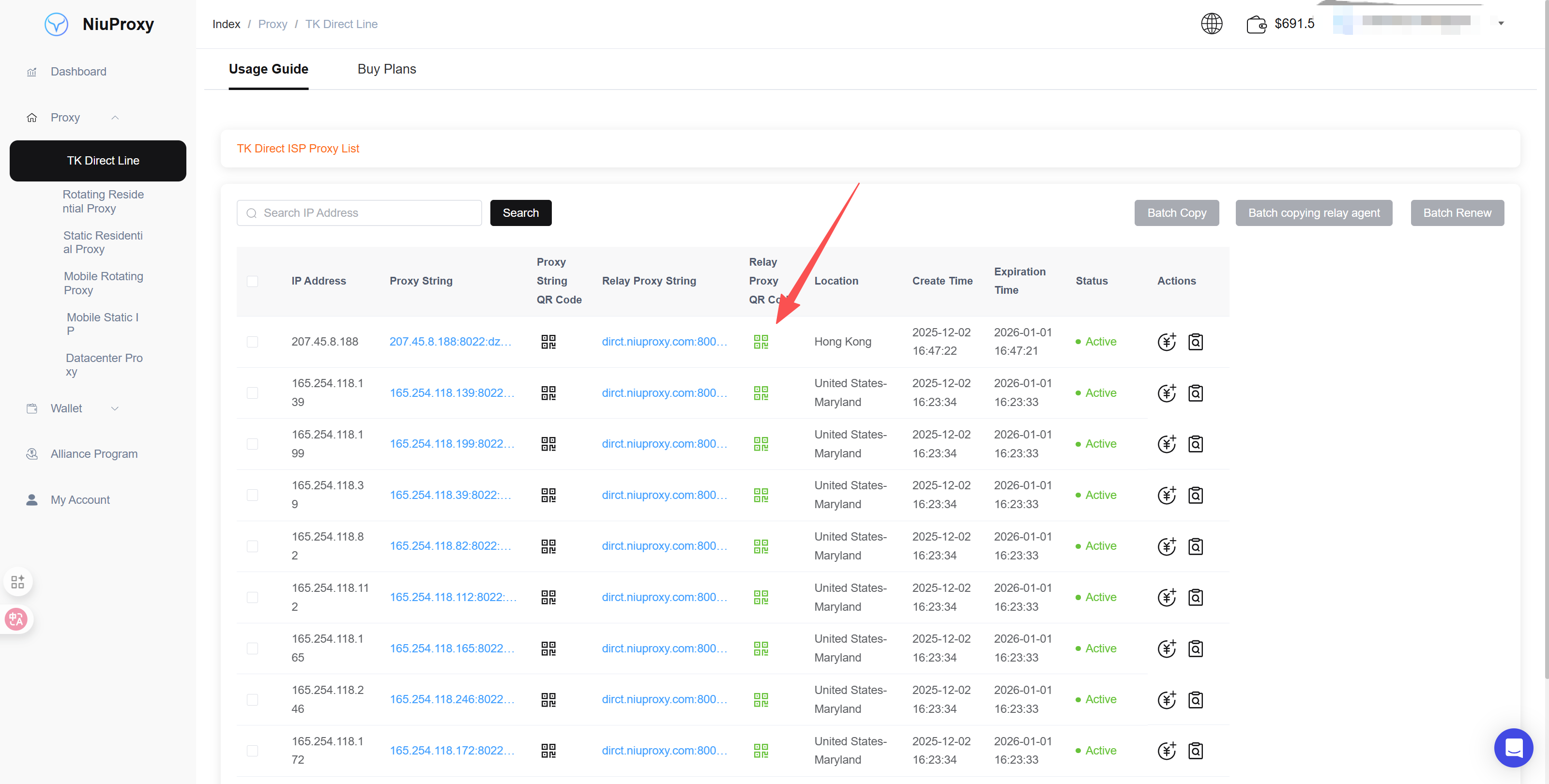Toggle the select-all header checkbox
Viewport: 1549px width, 784px height.
click(252, 281)
